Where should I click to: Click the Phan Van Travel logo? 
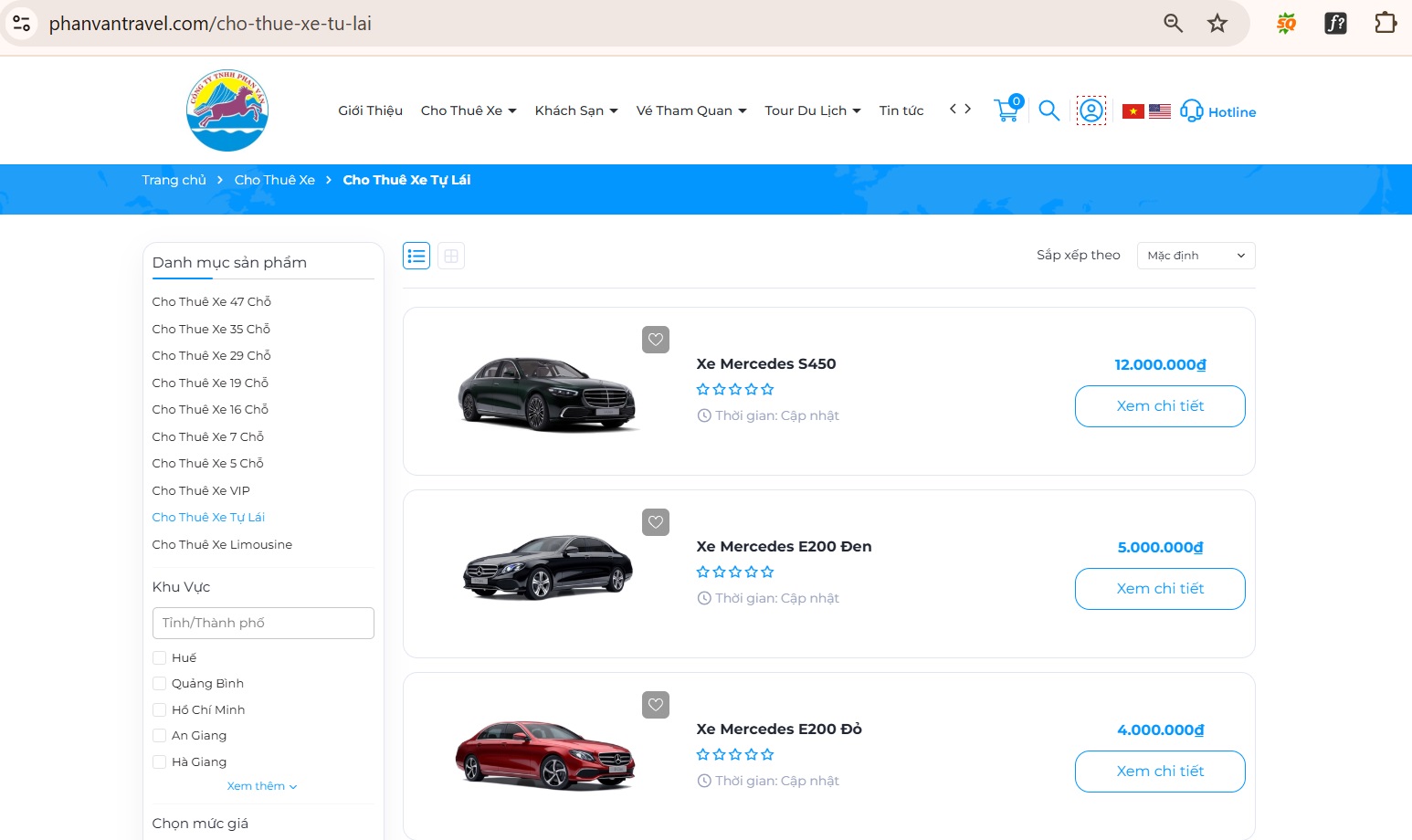(x=227, y=110)
